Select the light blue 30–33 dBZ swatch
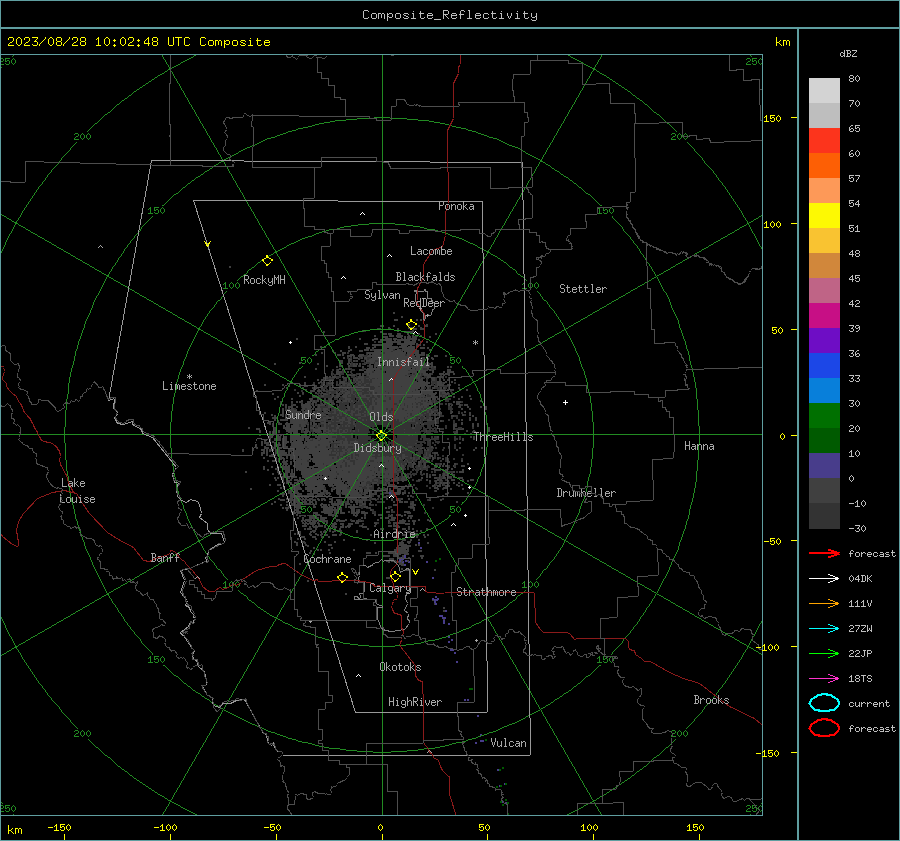 [824, 390]
